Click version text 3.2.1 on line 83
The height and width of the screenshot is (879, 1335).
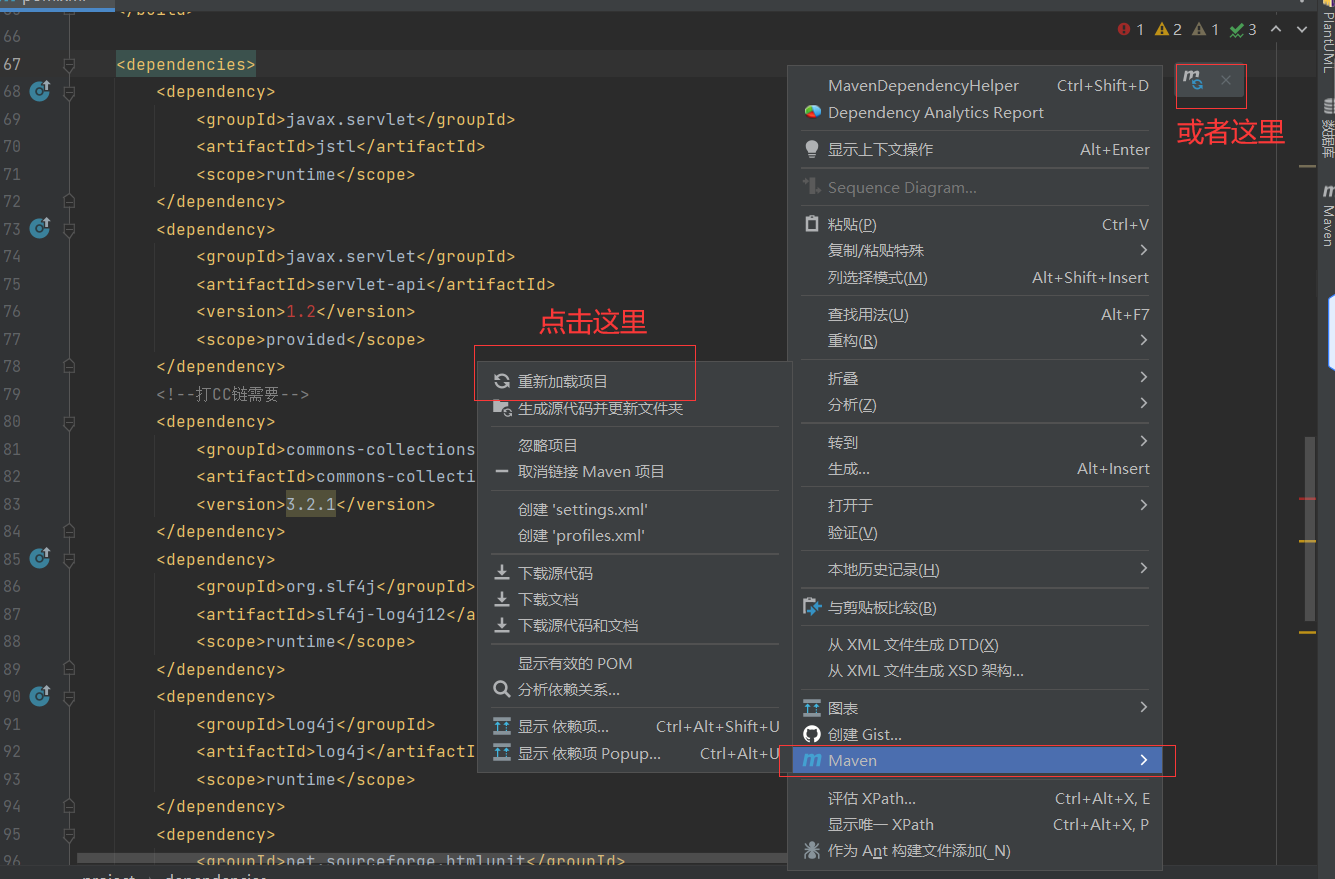coord(311,504)
